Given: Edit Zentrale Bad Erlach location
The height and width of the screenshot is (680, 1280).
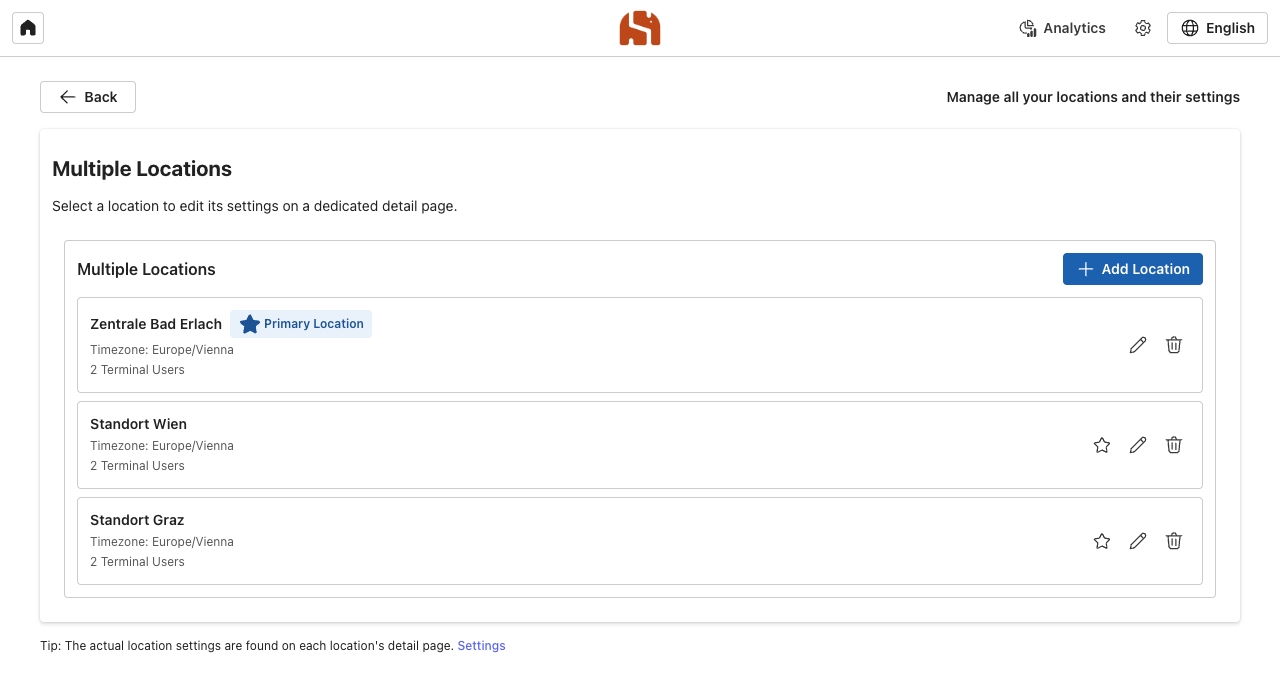Looking at the screenshot, I should pyautogui.click(x=1138, y=345).
